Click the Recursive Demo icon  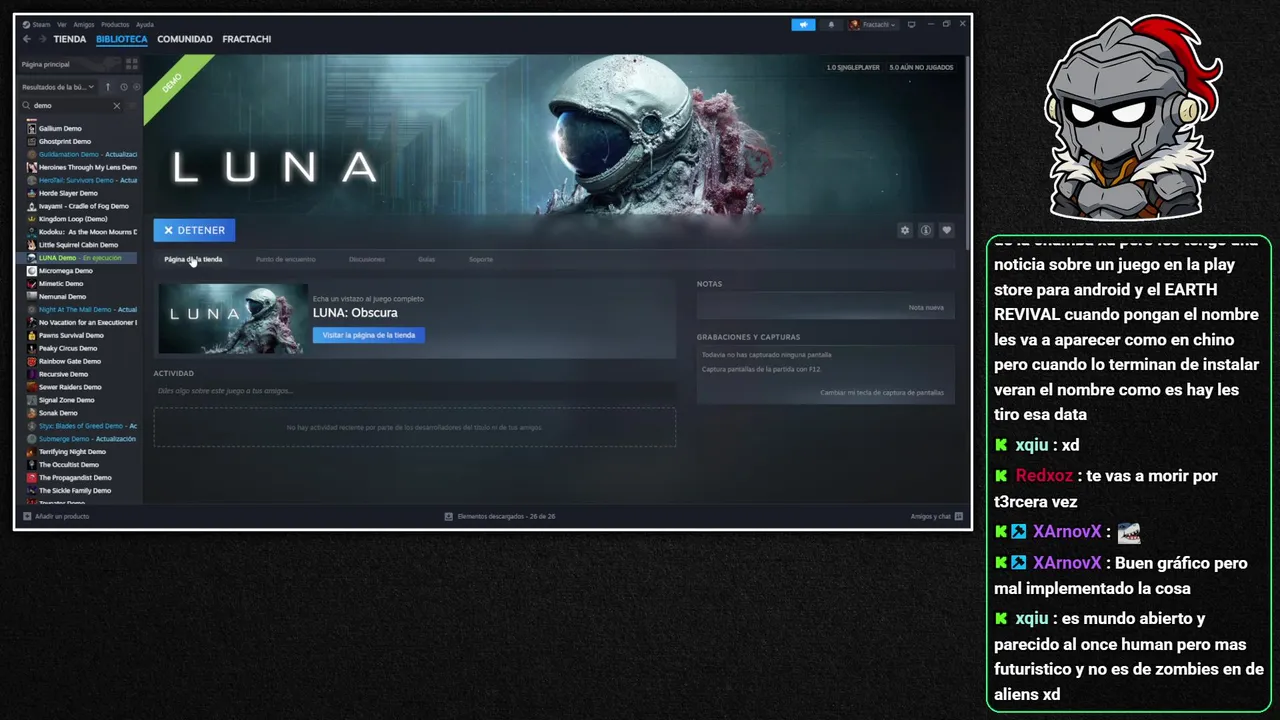click(x=32, y=374)
